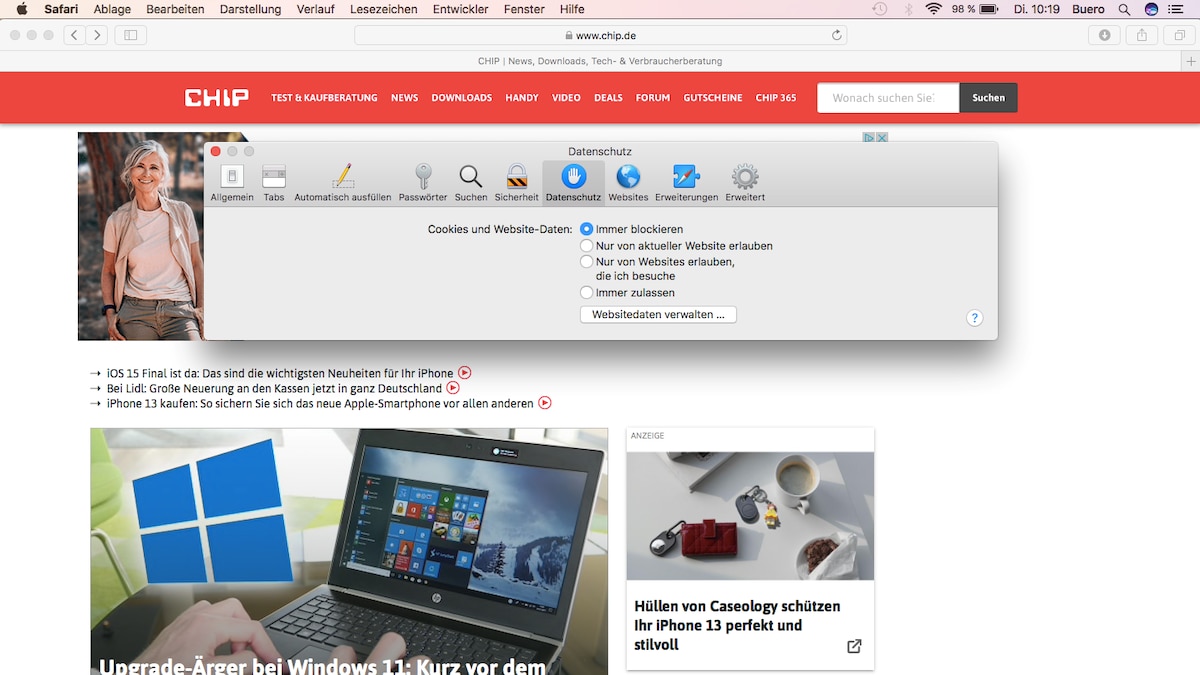Open external link icon on Caseology ad
This screenshot has width=1200, height=675.
854,646
